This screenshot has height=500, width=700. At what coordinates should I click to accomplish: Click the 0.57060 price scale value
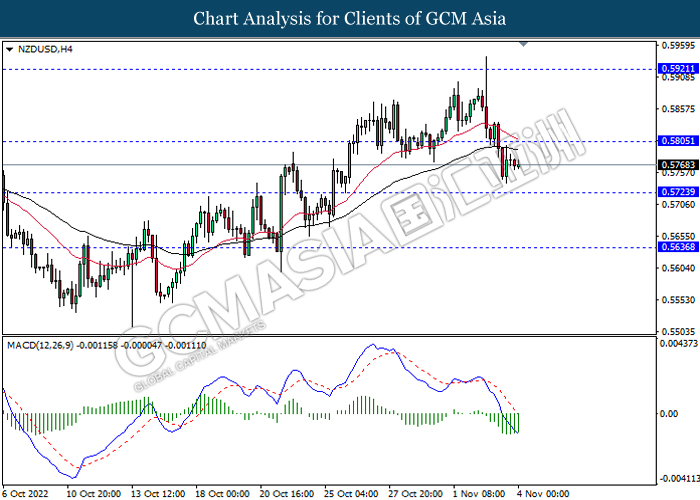[678, 204]
